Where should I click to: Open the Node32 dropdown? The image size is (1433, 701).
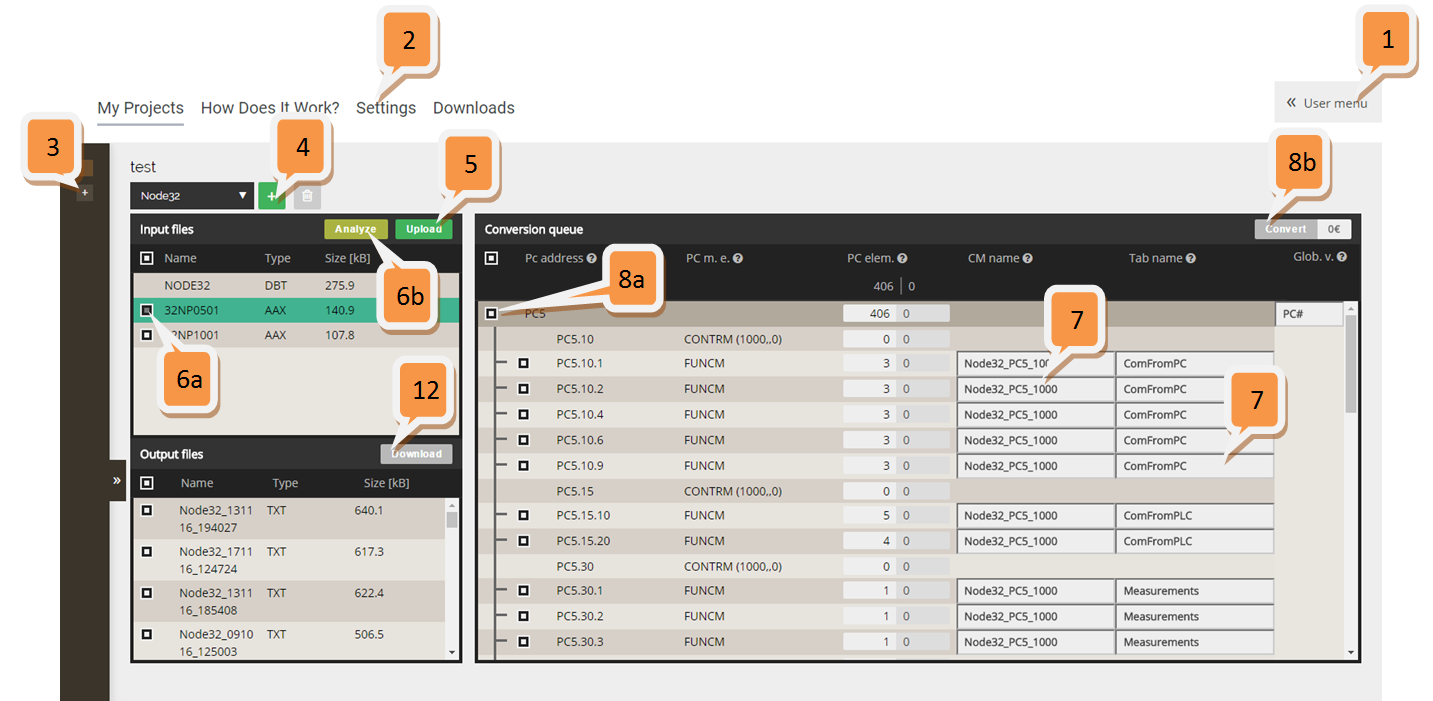(190, 196)
